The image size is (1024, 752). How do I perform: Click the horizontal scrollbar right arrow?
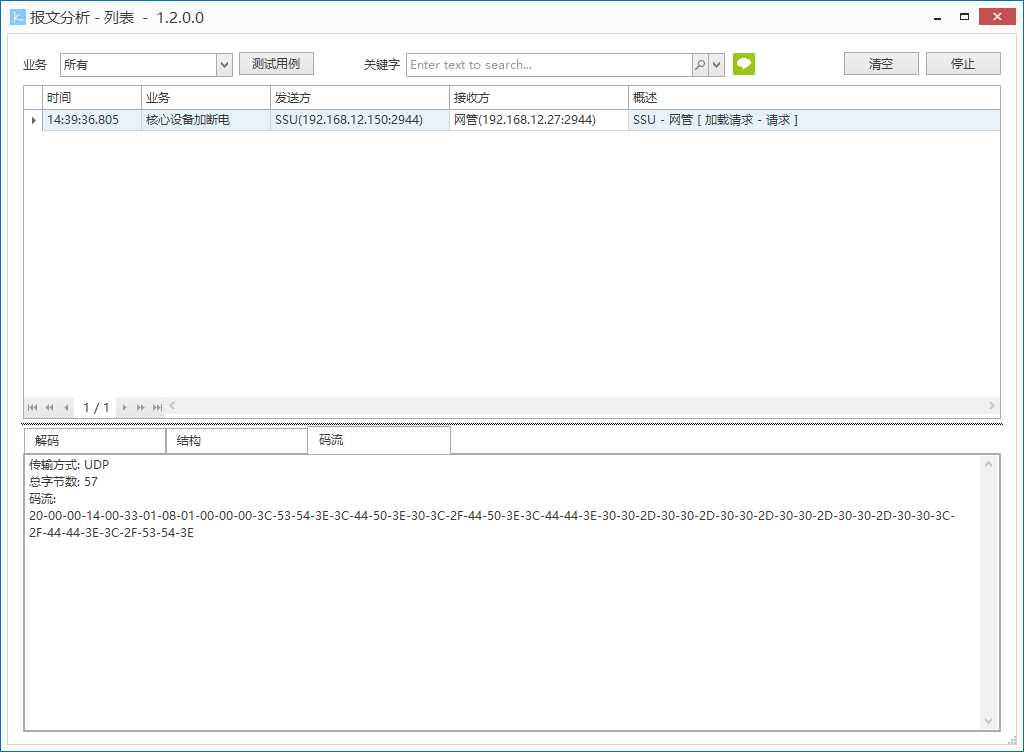tap(991, 406)
